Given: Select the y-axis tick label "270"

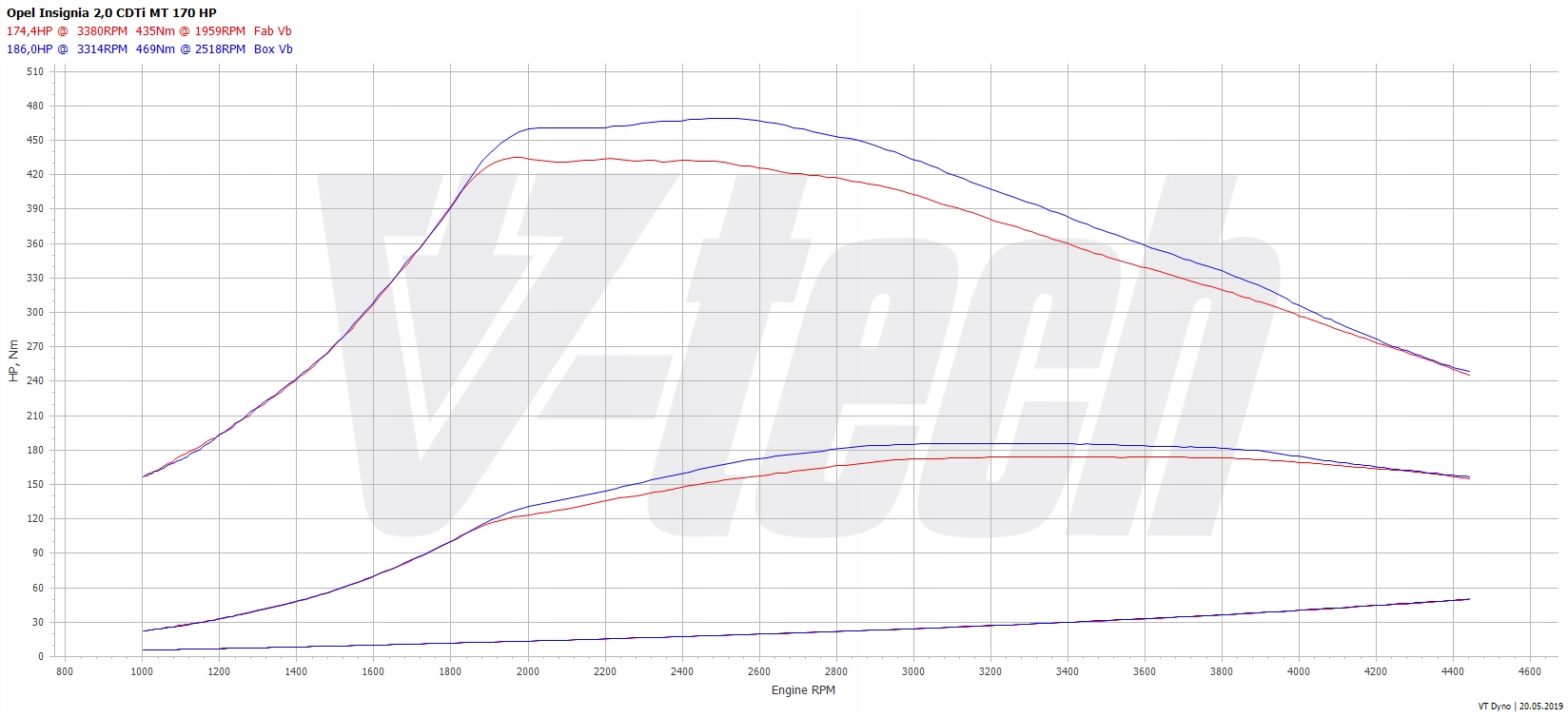Looking at the screenshot, I should pyautogui.click(x=34, y=346).
